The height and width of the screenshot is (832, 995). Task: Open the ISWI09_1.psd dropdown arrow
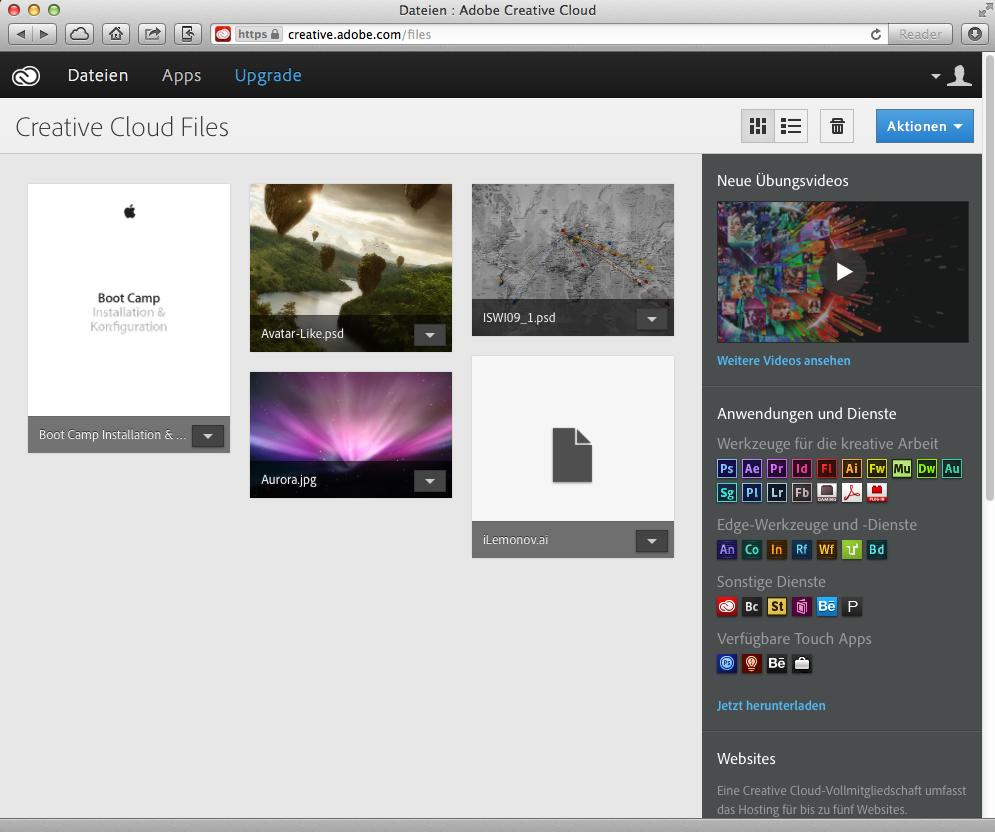(x=652, y=319)
